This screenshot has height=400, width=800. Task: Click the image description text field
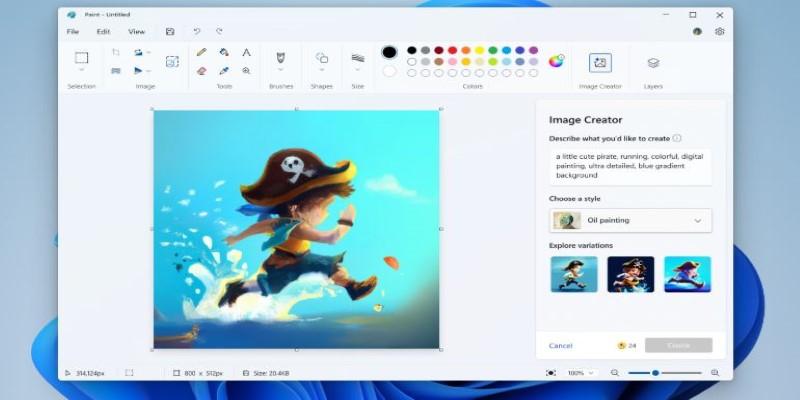click(630, 167)
